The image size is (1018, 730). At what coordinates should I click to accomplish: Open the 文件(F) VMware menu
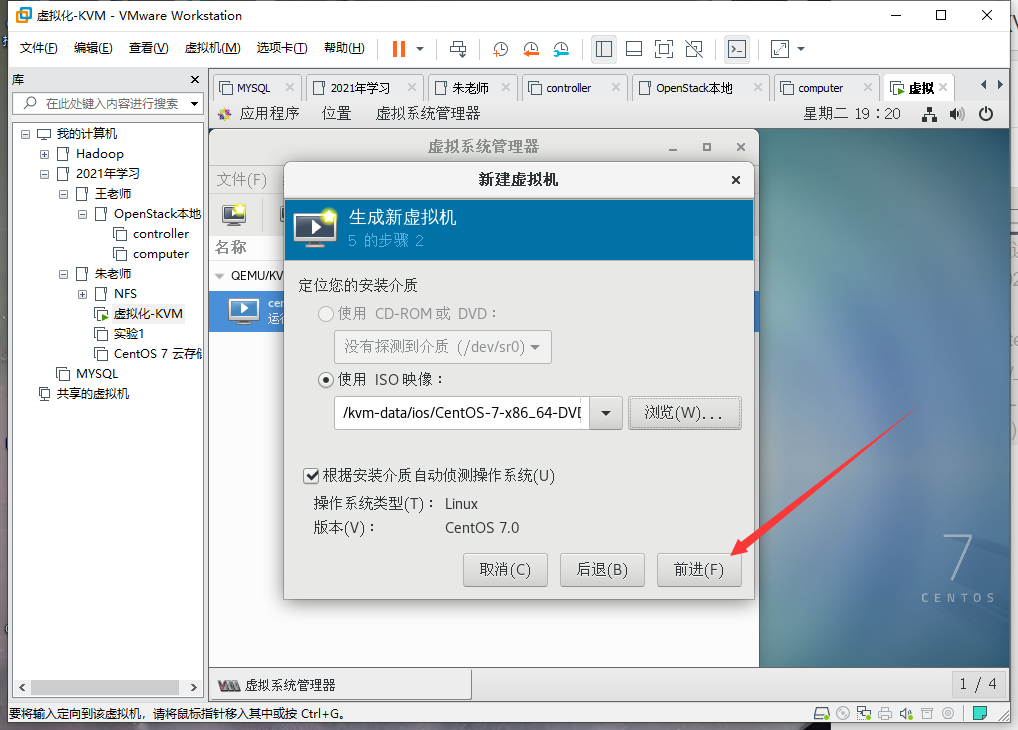click(38, 48)
